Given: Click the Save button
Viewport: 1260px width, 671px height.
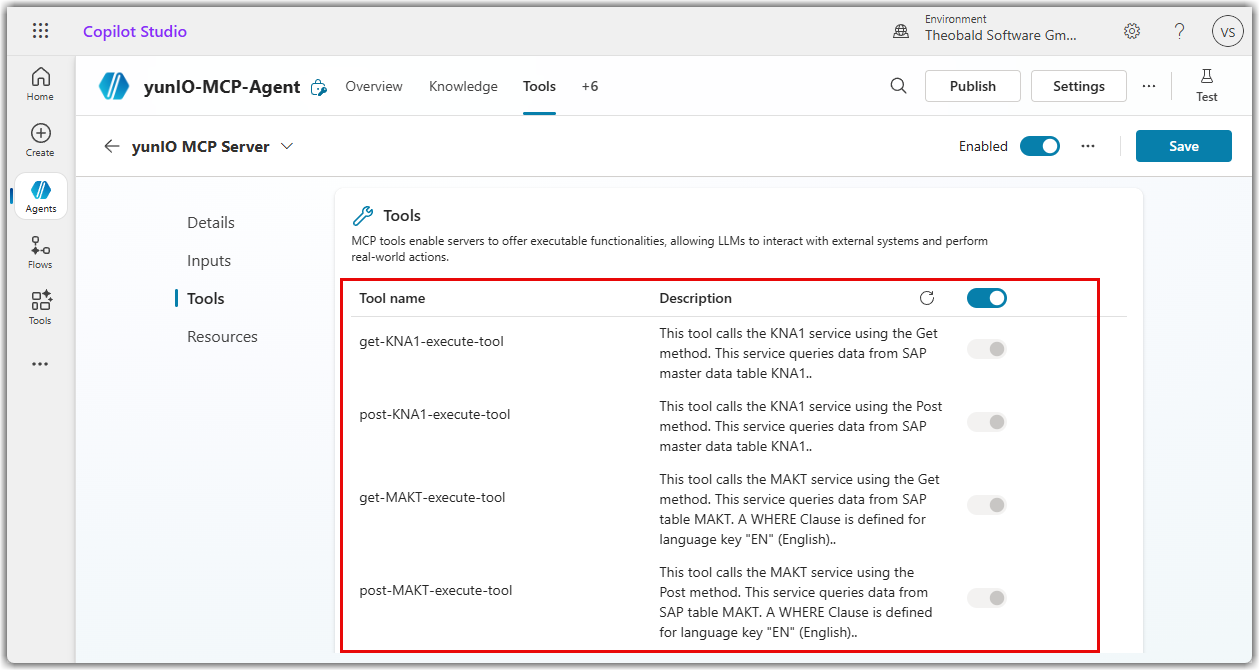Looking at the screenshot, I should pos(1183,146).
